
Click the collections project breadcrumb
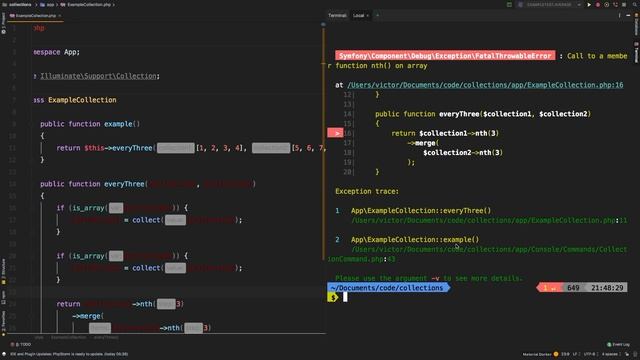tap(20, 4)
